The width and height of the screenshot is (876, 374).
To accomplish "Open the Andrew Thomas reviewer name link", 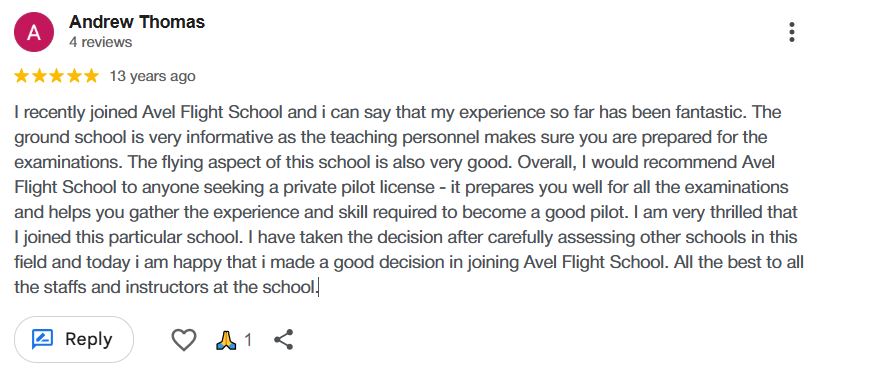I will [137, 22].
